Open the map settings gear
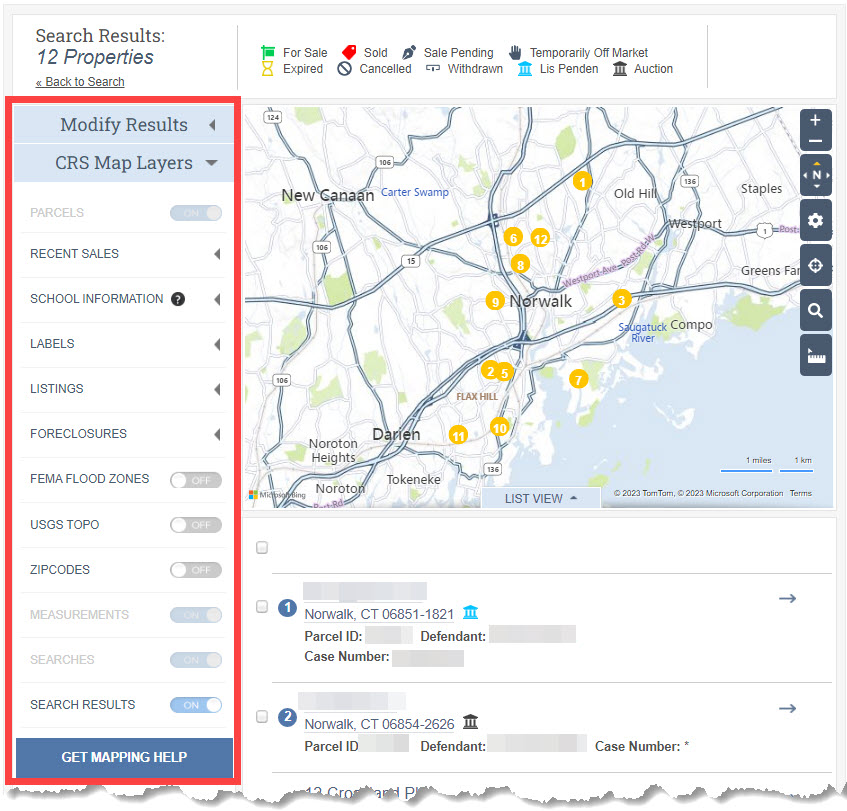847x811 pixels. (x=815, y=220)
